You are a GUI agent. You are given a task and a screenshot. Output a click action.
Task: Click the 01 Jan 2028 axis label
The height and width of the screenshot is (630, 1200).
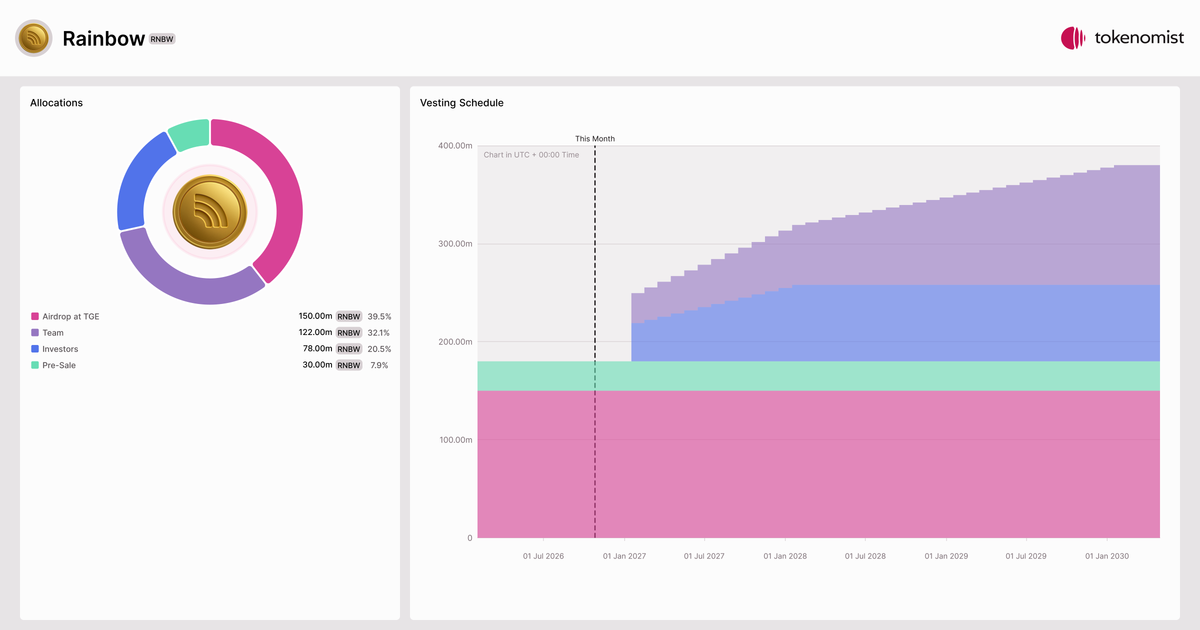pyautogui.click(x=785, y=556)
